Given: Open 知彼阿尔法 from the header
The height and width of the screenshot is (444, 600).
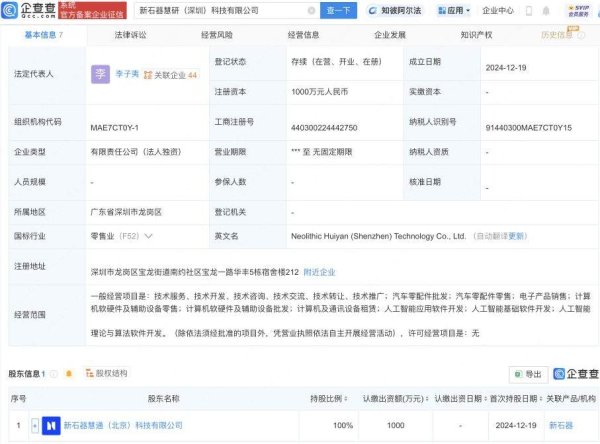Looking at the screenshot, I should coord(395,11).
